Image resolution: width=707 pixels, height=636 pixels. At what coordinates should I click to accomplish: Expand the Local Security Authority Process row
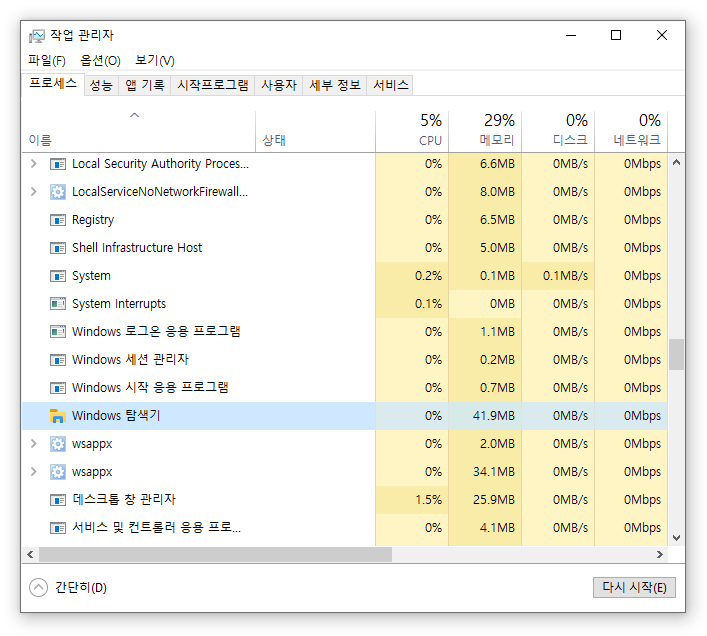click(x=33, y=164)
